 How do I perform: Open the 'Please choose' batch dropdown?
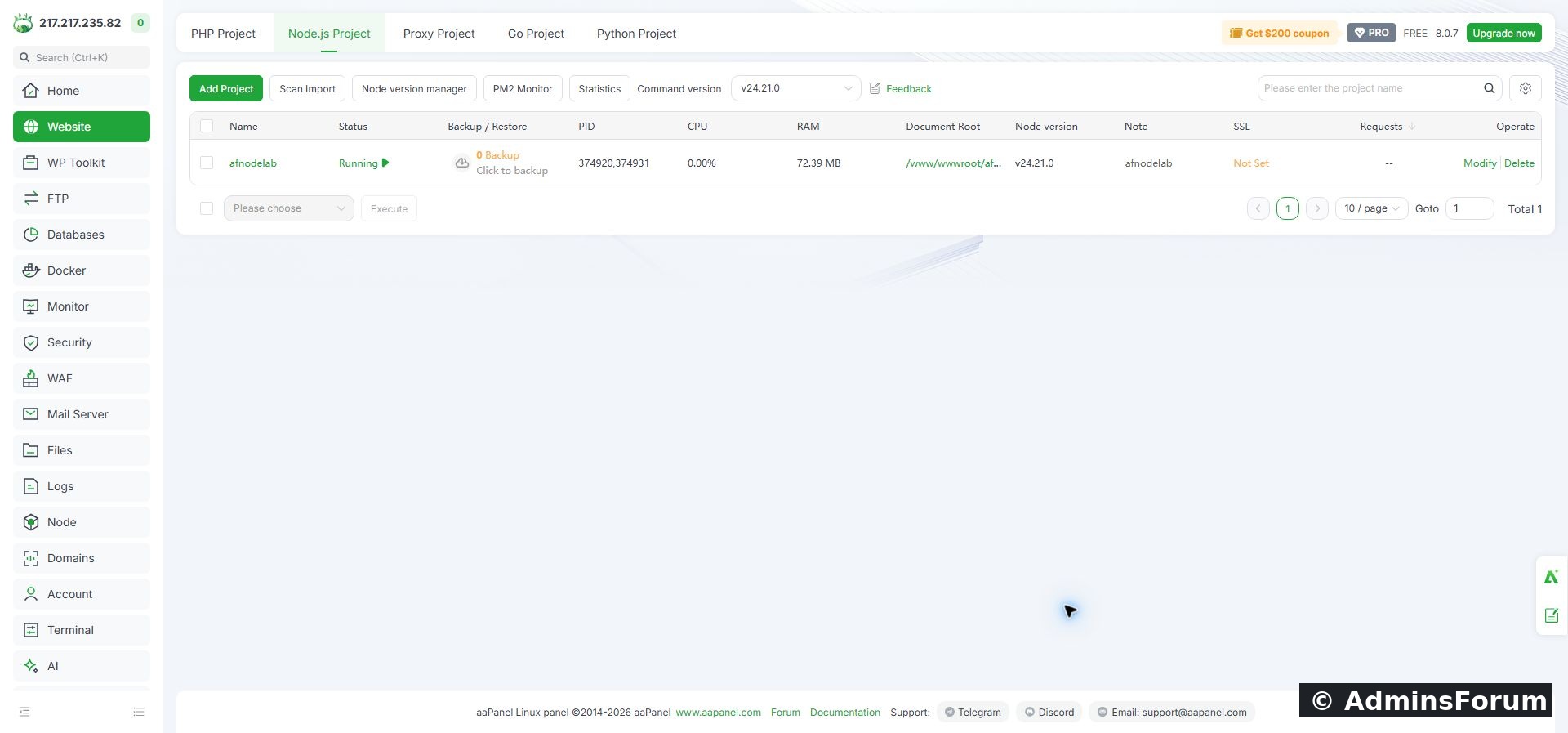[x=288, y=208]
